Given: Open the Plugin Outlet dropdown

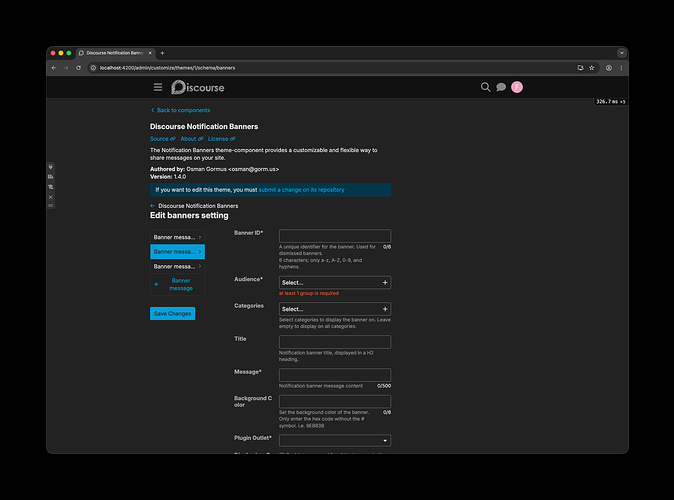Looking at the screenshot, I should pyautogui.click(x=335, y=441).
